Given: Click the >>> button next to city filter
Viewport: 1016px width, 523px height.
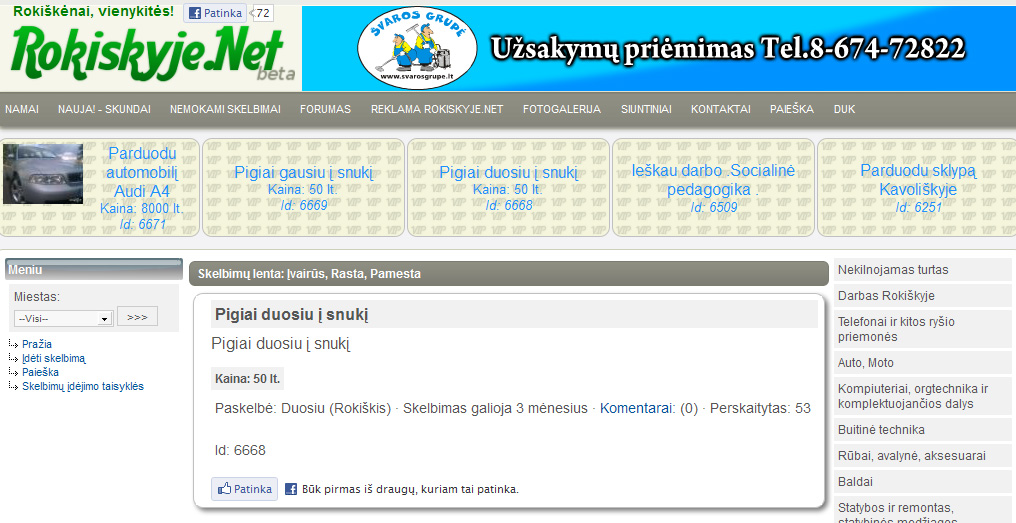Looking at the screenshot, I should point(137,317).
